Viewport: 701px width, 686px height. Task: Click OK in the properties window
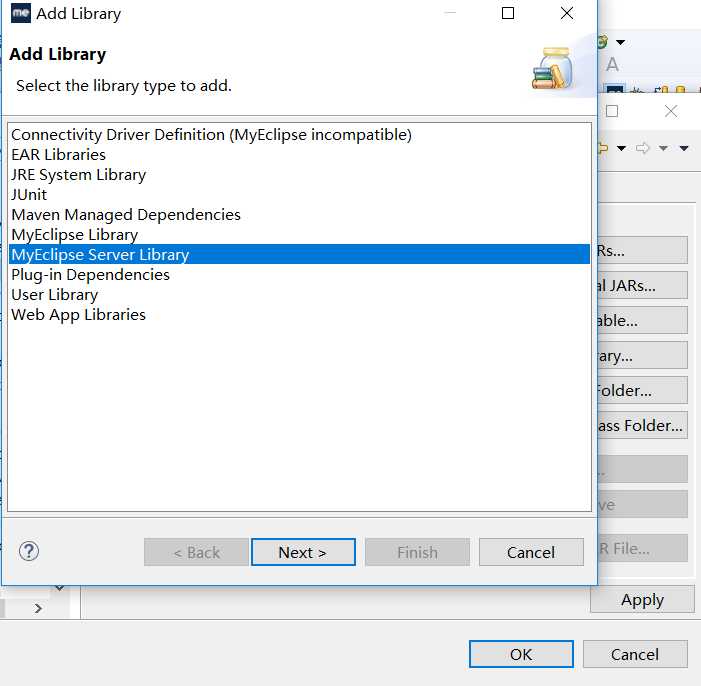(521, 654)
